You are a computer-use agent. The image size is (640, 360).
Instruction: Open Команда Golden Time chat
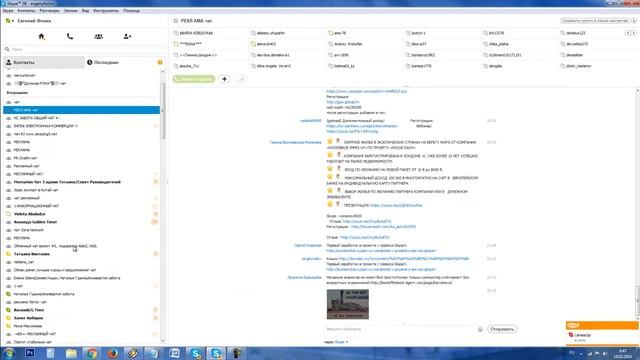click(82, 222)
